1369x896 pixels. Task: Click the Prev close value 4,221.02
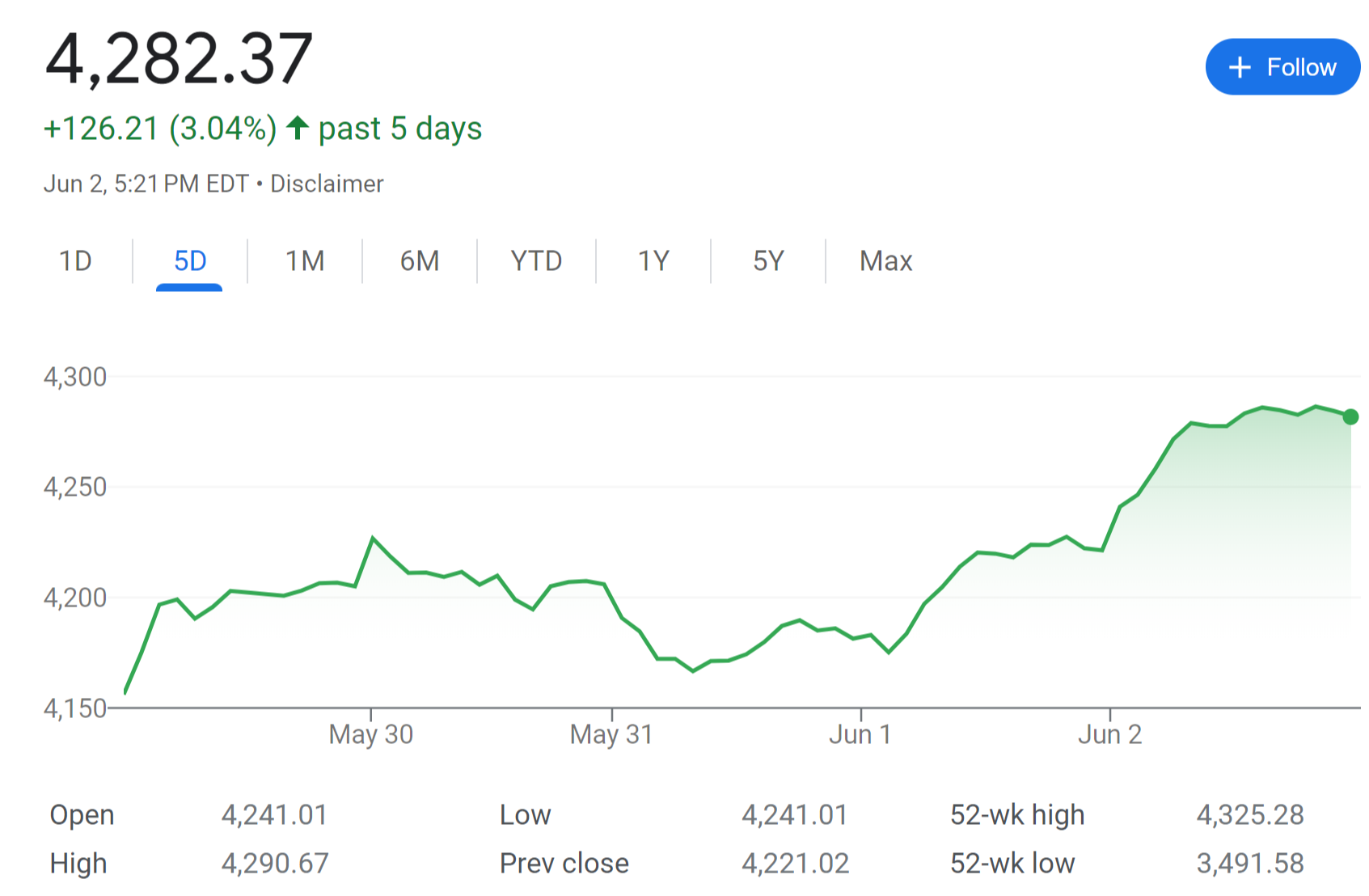[x=796, y=864]
